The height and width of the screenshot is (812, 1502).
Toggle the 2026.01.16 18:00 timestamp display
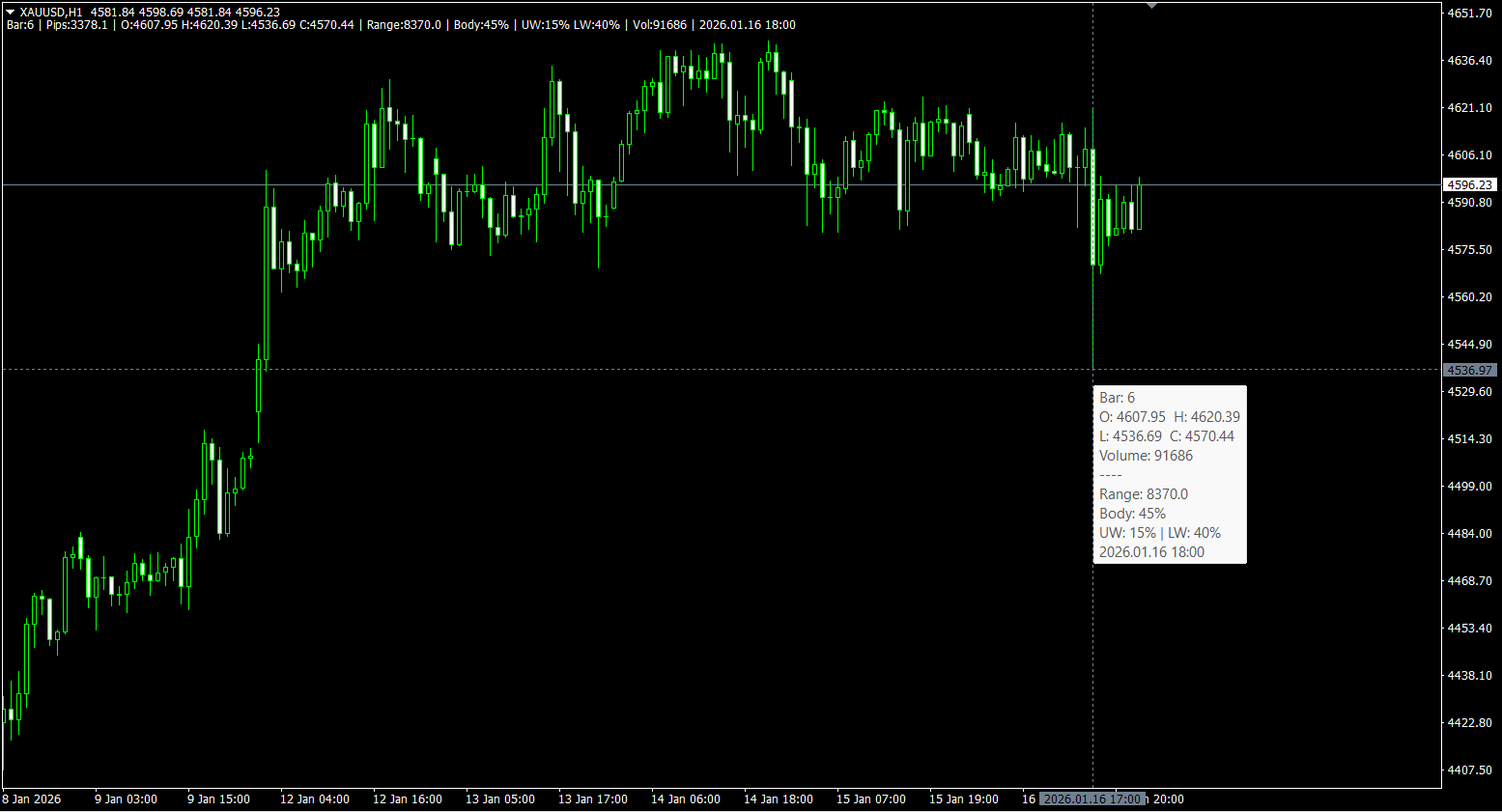pos(747,25)
